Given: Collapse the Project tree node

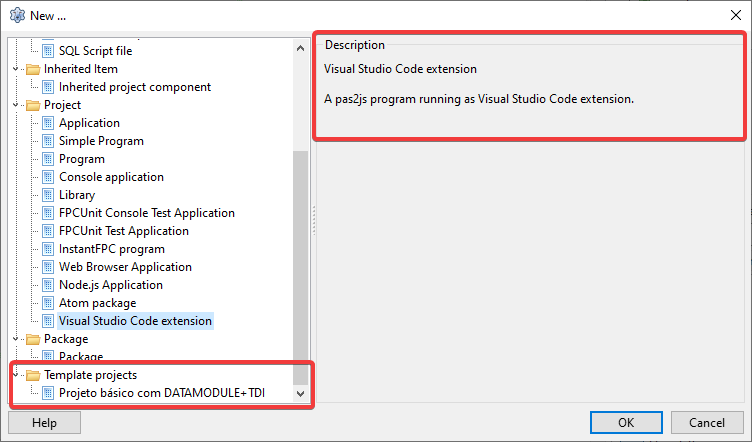Looking at the screenshot, I should [15, 105].
